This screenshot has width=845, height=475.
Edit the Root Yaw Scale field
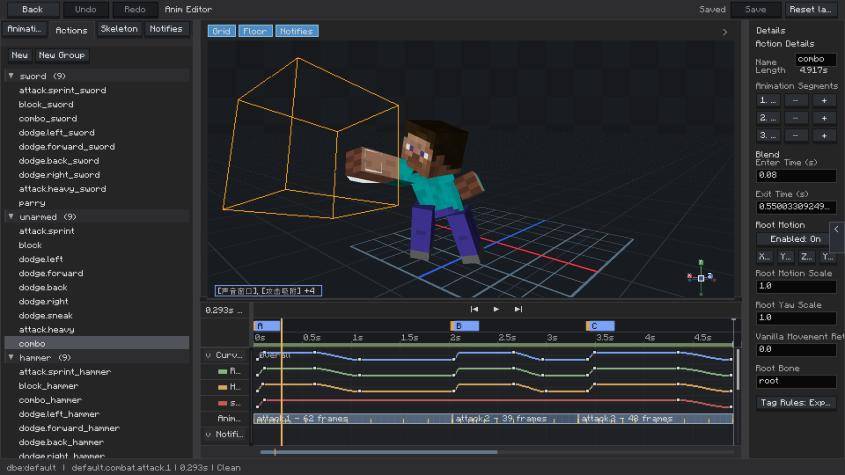[x=796, y=318]
